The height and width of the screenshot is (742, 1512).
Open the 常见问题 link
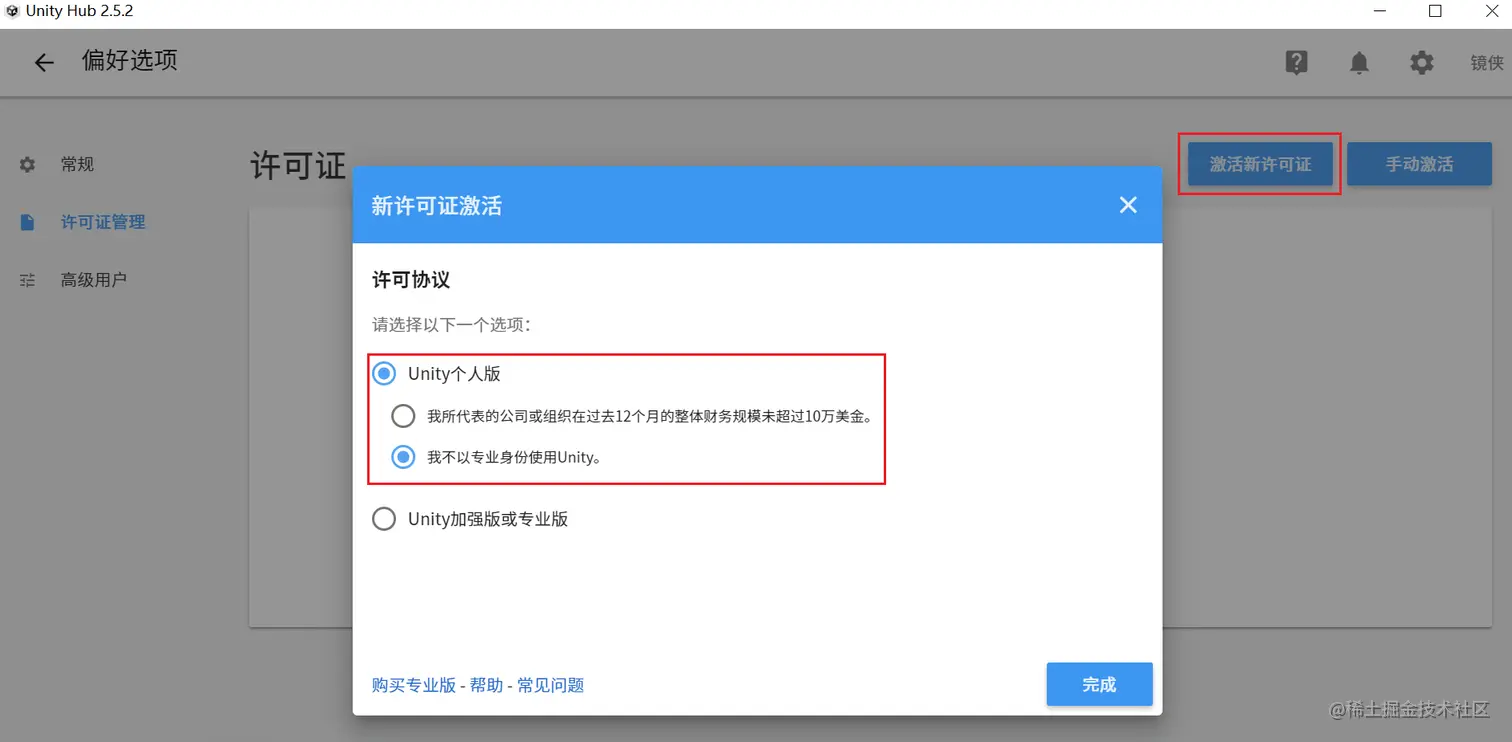550,685
